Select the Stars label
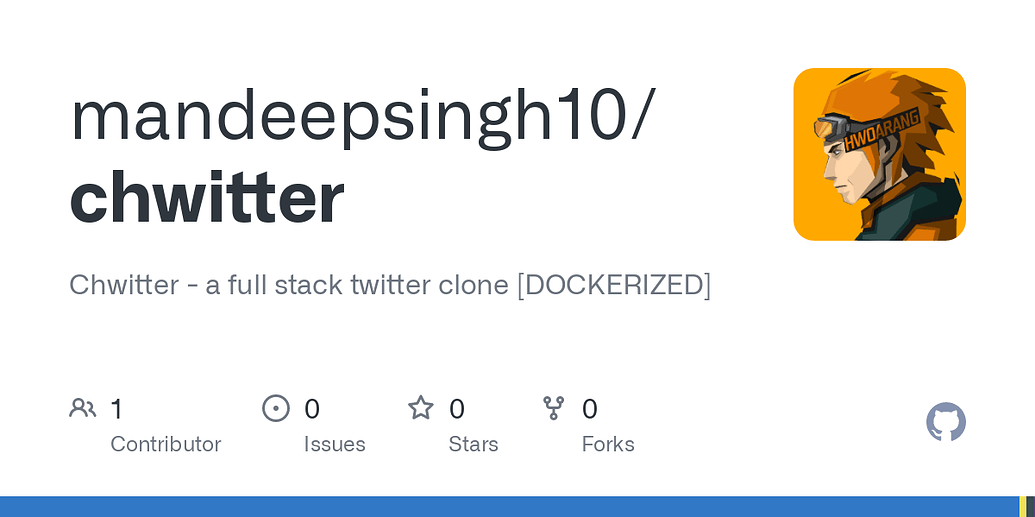This screenshot has width=1035, height=517. tap(473, 444)
